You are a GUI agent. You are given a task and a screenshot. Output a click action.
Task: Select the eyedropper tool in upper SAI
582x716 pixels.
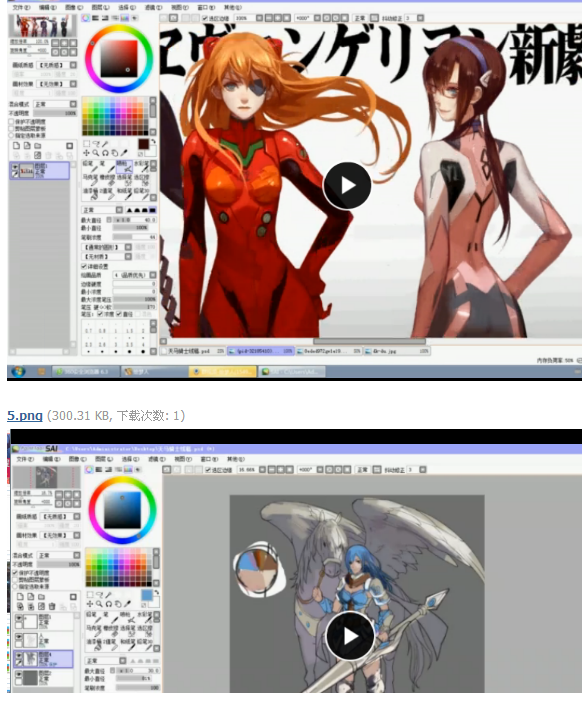pos(124,153)
